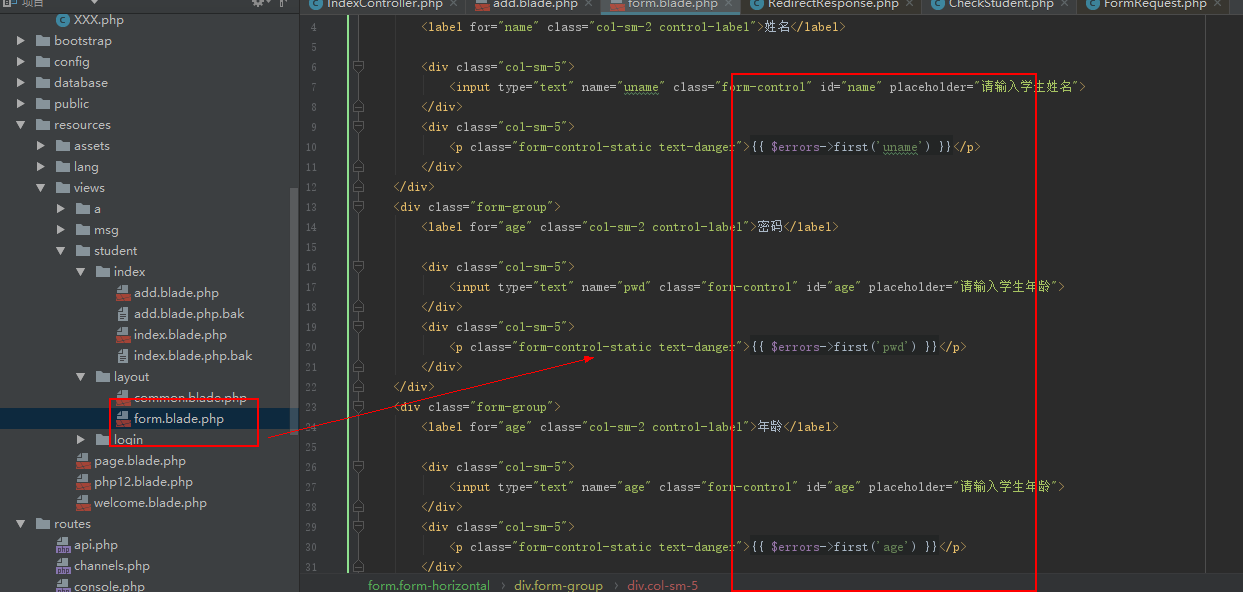Close the CheckStudent.php editor tab
The height and width of the screenshot is (592, 1243).
click(x=1064, y=4)
